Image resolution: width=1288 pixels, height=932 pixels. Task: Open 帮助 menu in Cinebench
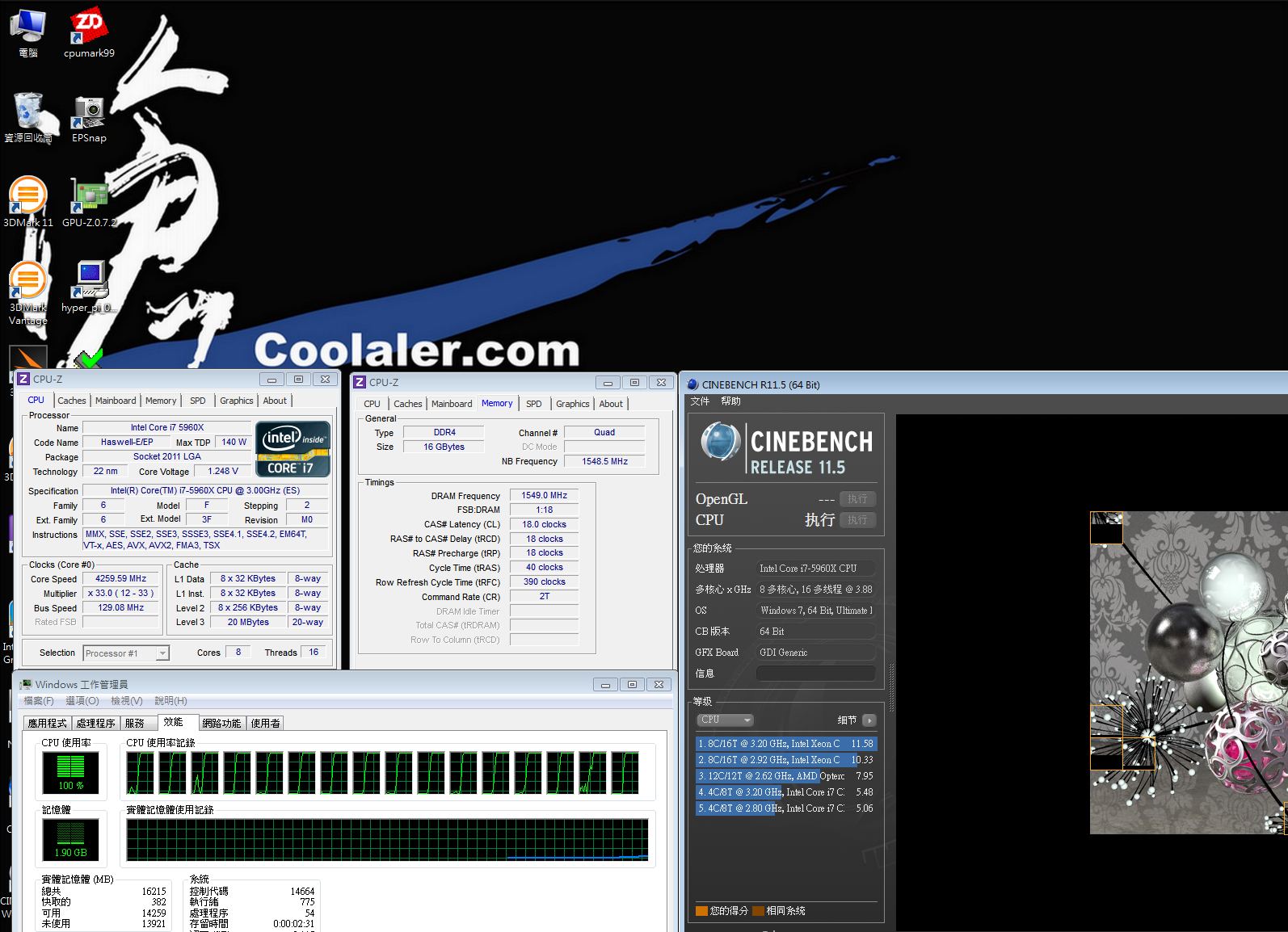point(730,401)
